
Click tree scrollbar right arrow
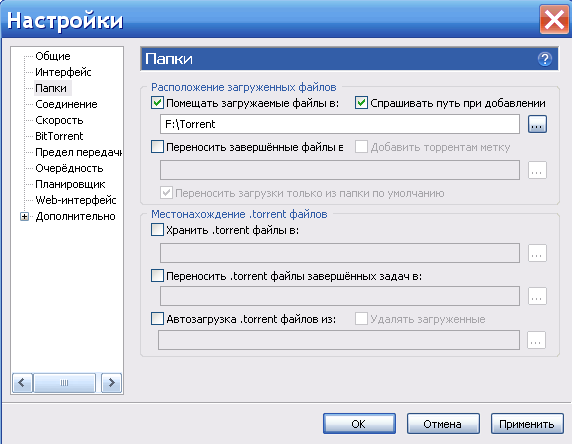click(111, 383)
